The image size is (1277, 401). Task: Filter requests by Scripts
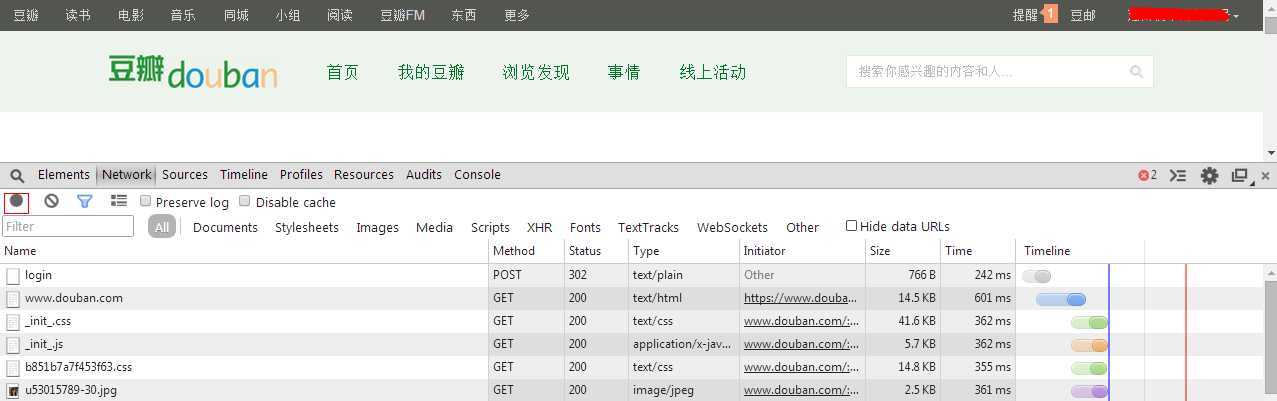(x=490, y=227)
